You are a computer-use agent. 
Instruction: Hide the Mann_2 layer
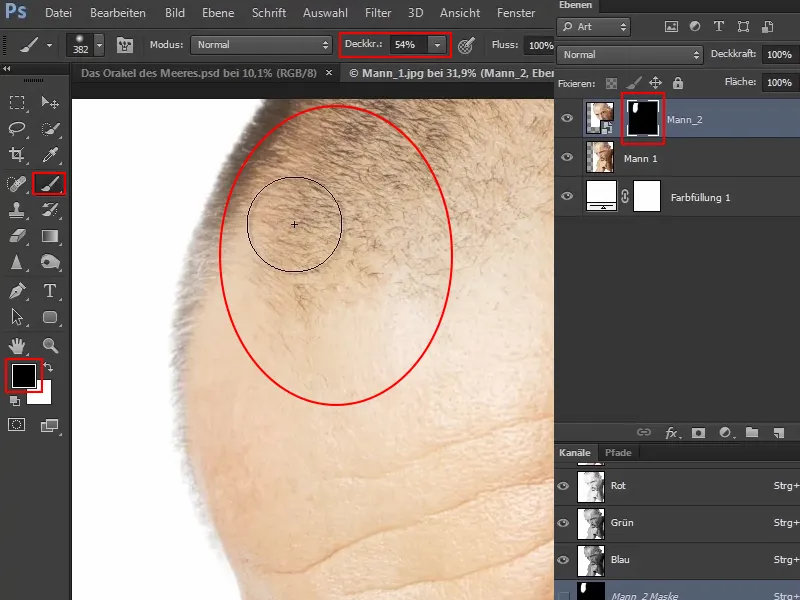click(x=567, y=118)
